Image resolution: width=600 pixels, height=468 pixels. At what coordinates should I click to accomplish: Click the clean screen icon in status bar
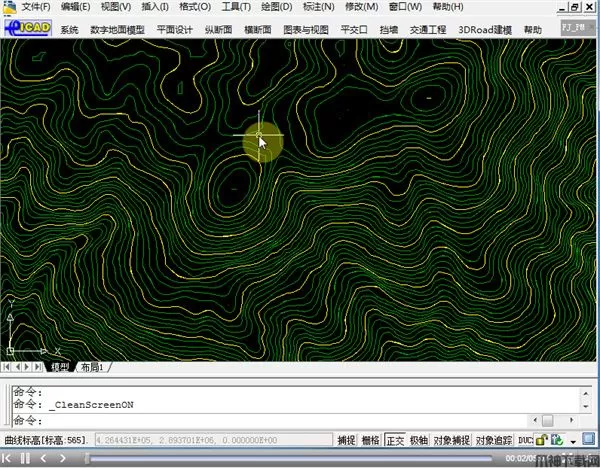coord(589,440)
